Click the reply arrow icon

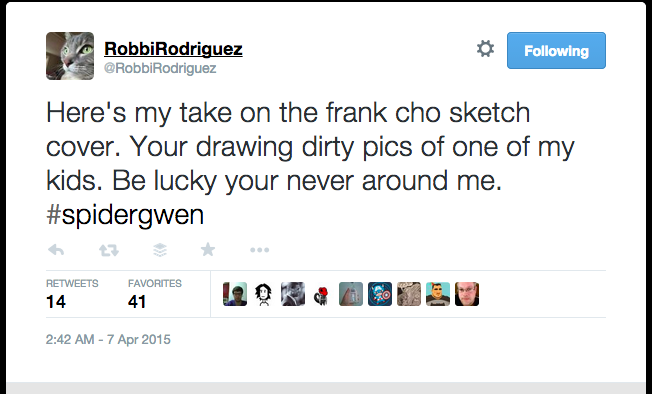point(56,250)
